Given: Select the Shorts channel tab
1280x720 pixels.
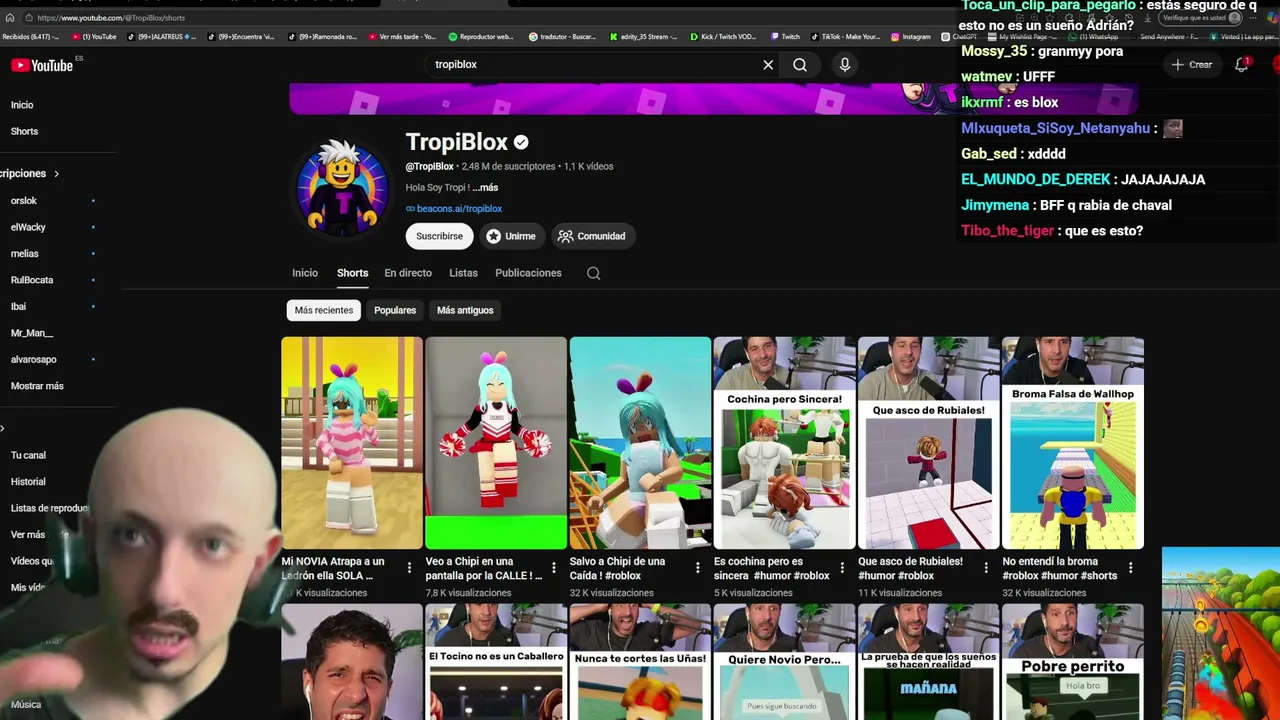Looking at the screenshot, I should (352, 273).
